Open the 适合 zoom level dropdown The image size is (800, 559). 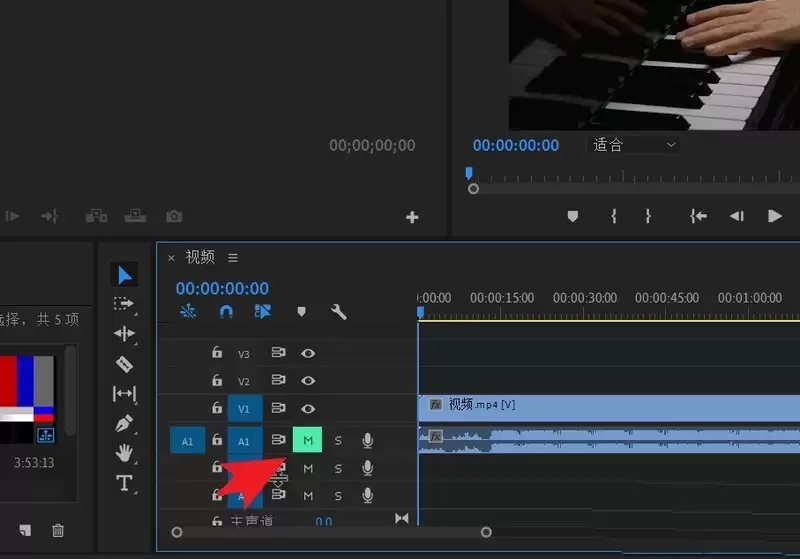coord(635,145)
